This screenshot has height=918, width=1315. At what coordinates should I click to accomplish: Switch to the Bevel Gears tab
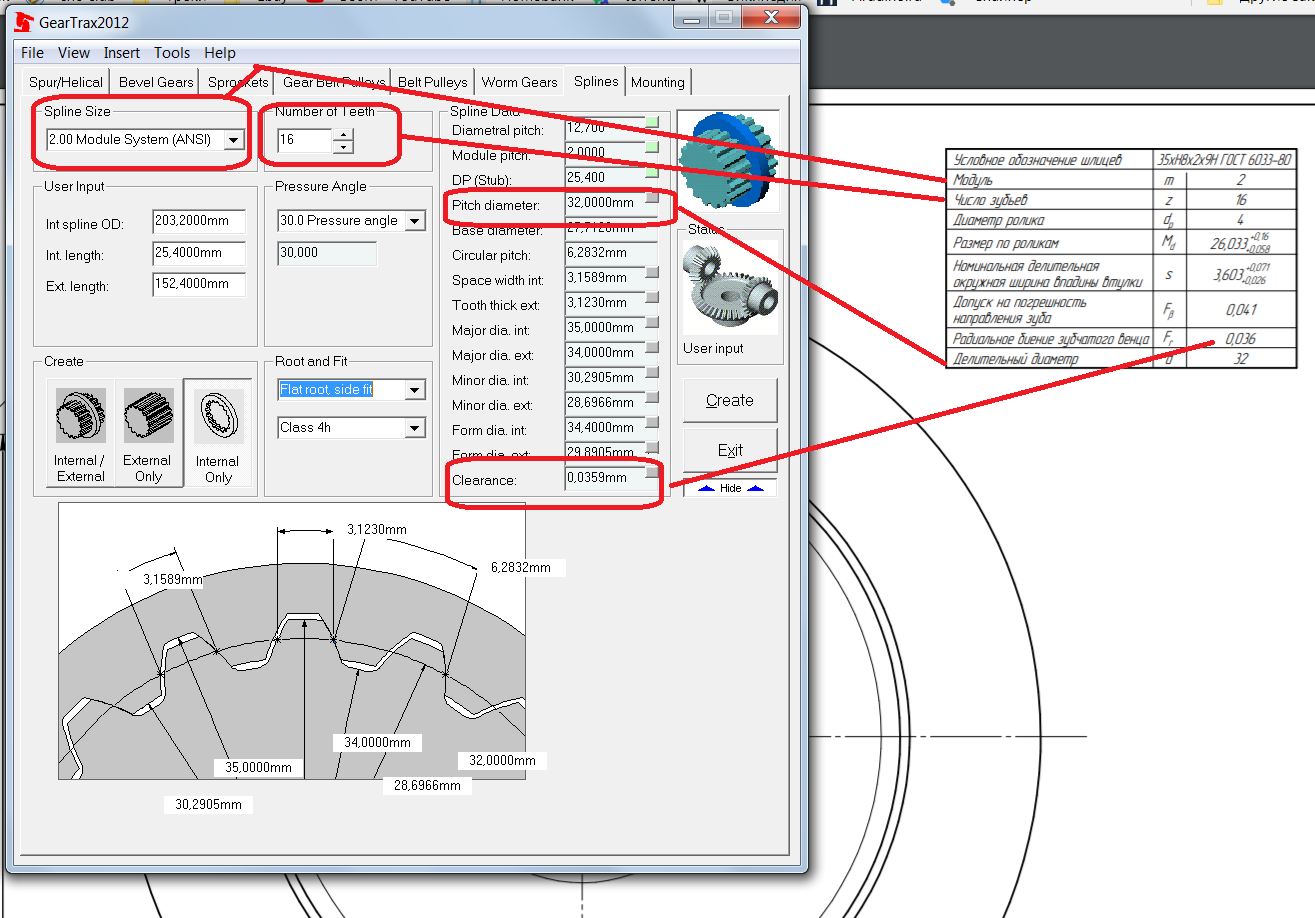coord(156,83)
